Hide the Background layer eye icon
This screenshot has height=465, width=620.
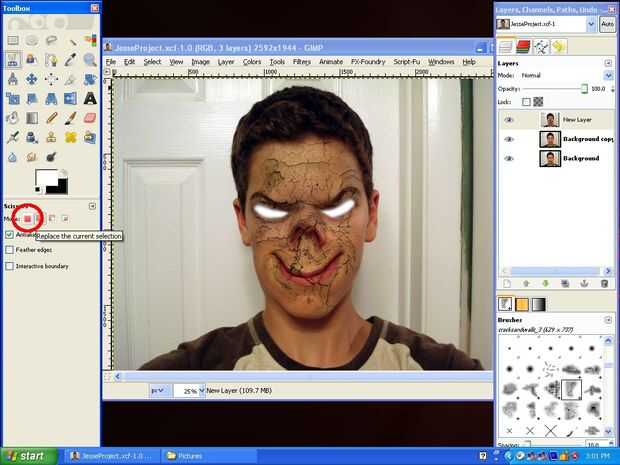[x=509, y=158]
